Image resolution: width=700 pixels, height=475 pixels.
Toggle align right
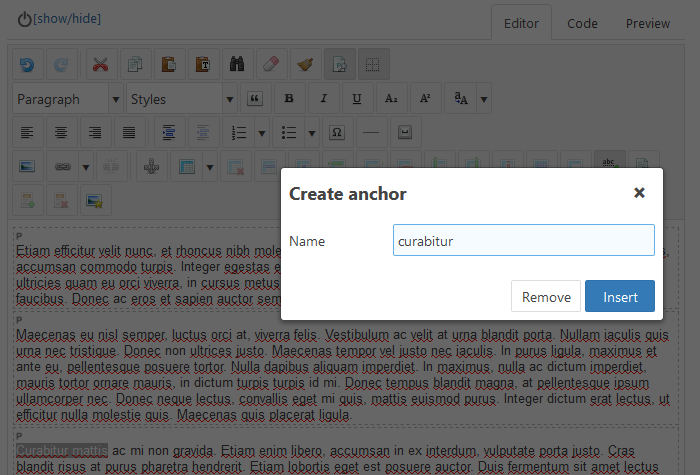click(x=95, y=133)
